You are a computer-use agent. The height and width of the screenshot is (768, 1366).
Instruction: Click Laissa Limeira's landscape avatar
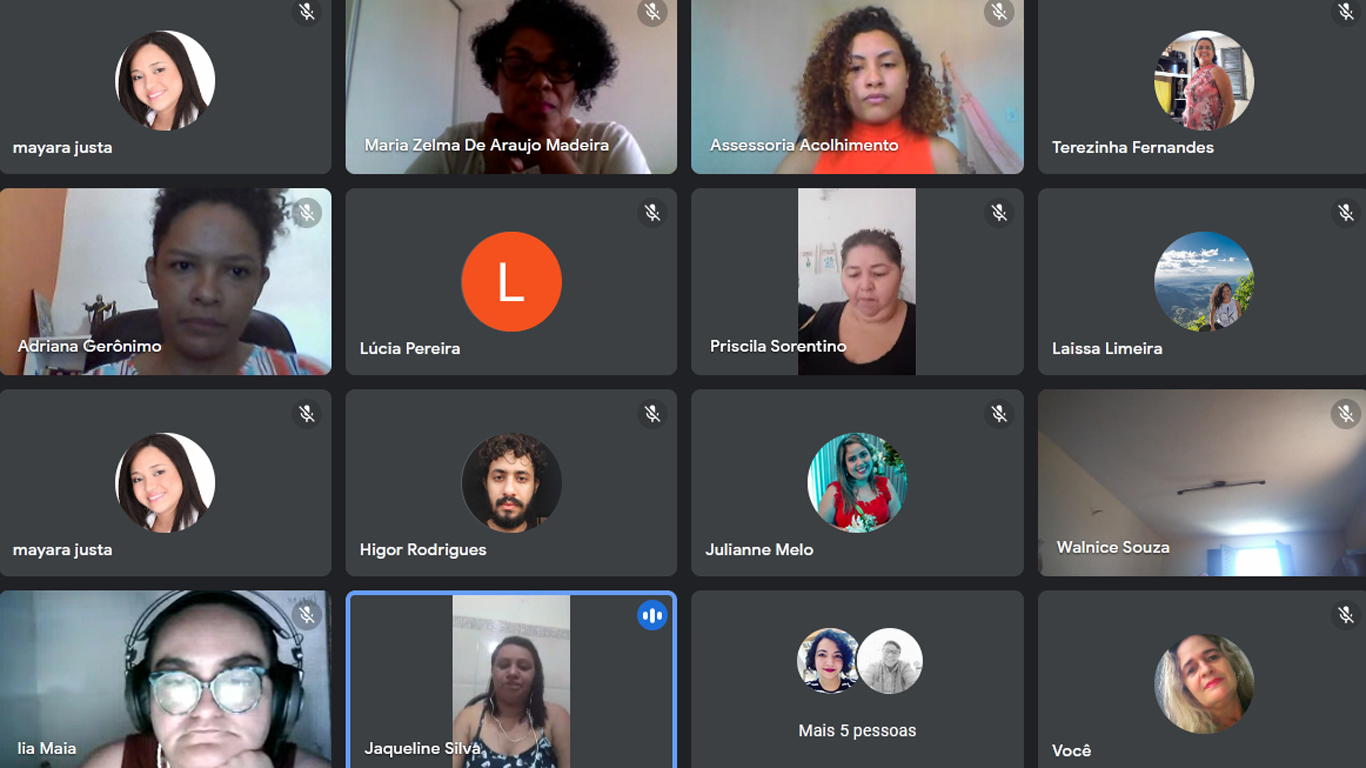coord(1204,282)
